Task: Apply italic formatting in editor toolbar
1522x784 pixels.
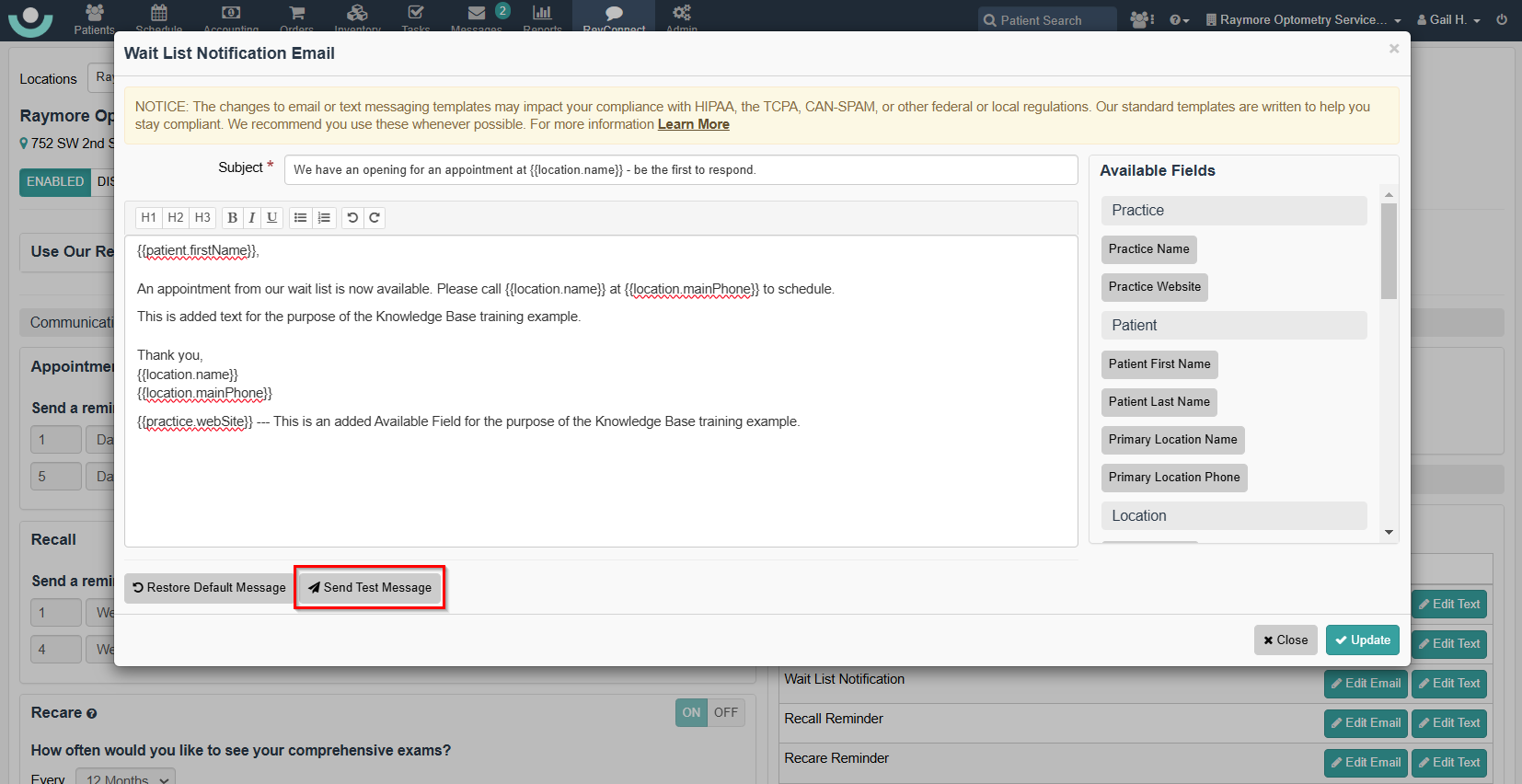Action: coord(252,218)
